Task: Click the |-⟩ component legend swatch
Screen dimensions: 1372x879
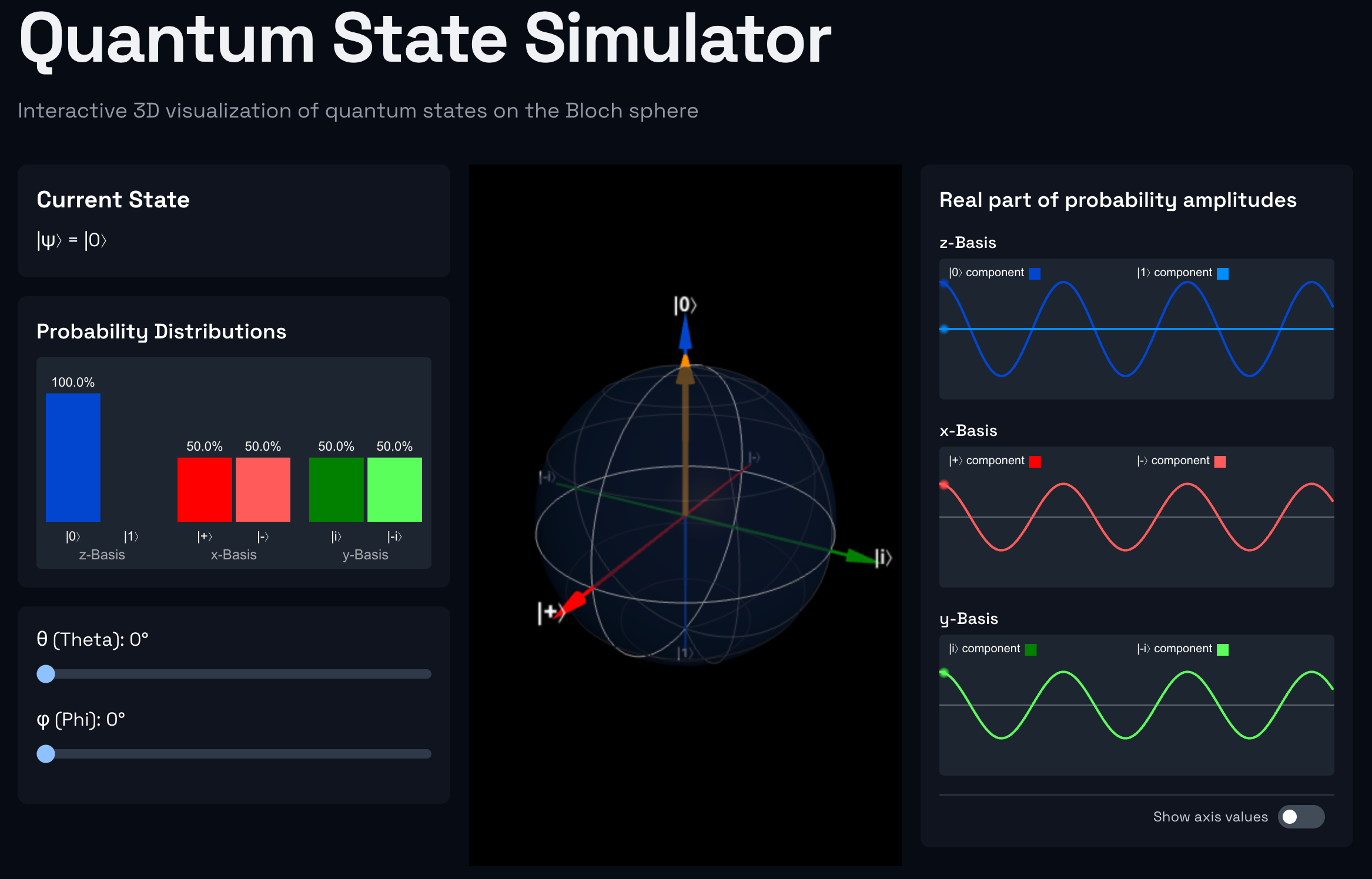Action: (1220, 461)
